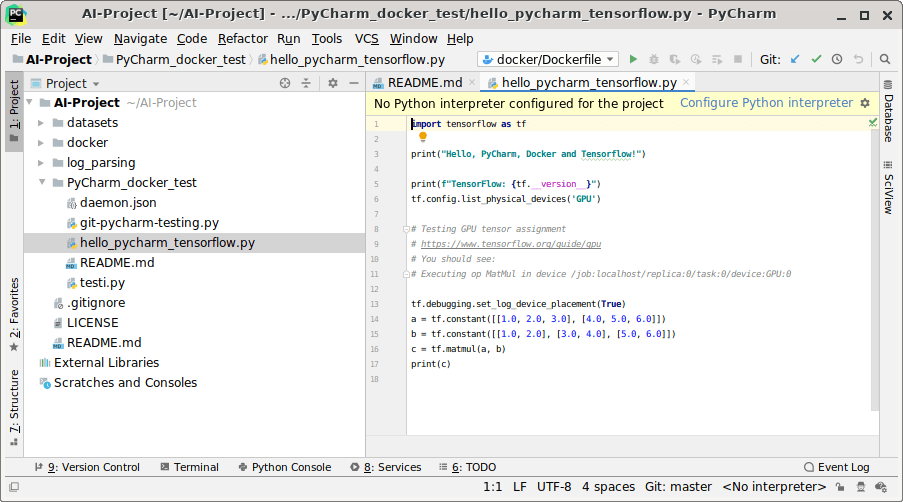Click Run with Coverage icon

click(674, 59)
